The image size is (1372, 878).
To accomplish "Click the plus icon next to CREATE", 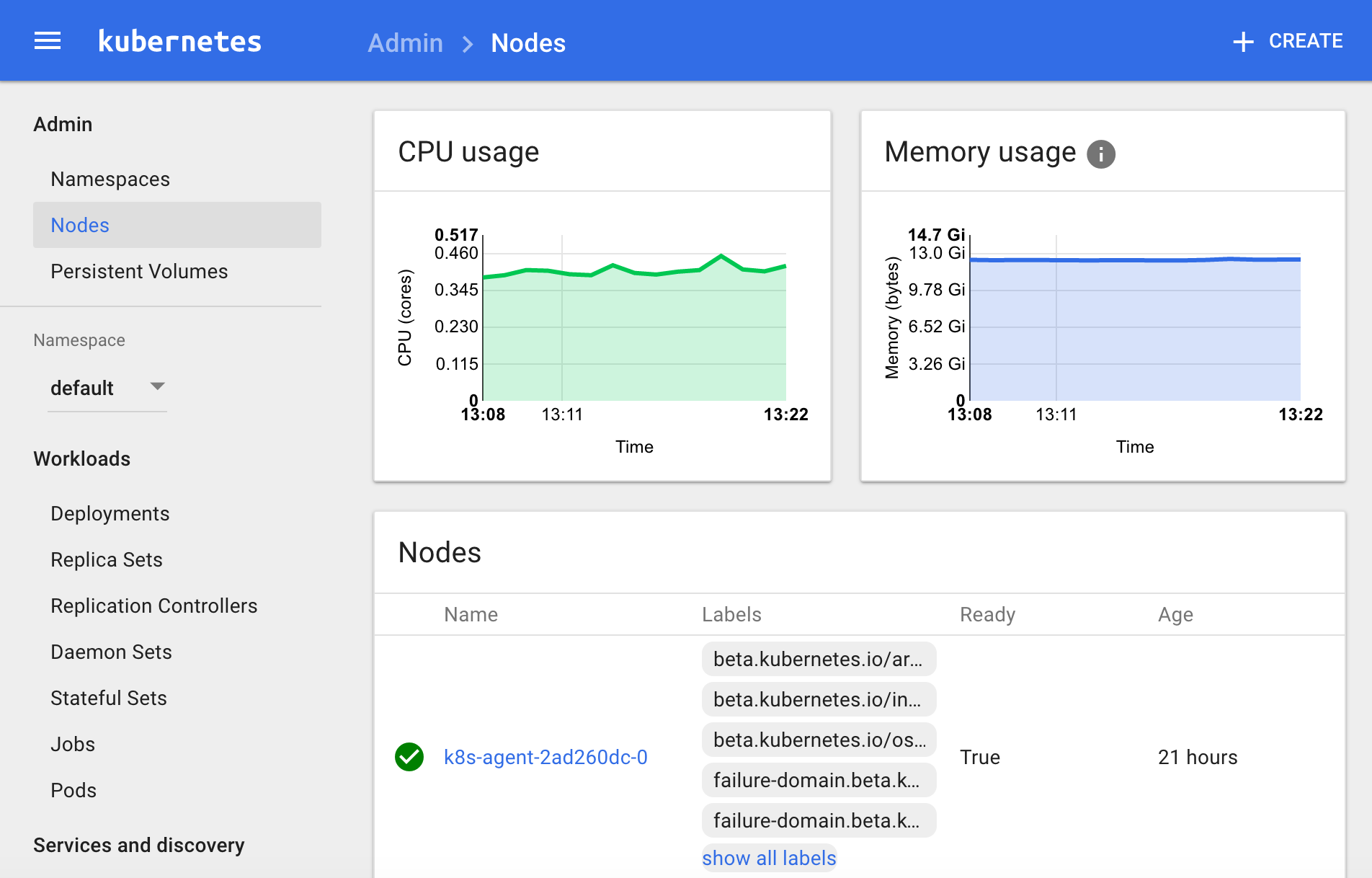I will pyautogui.click(x=1242, y=40).
